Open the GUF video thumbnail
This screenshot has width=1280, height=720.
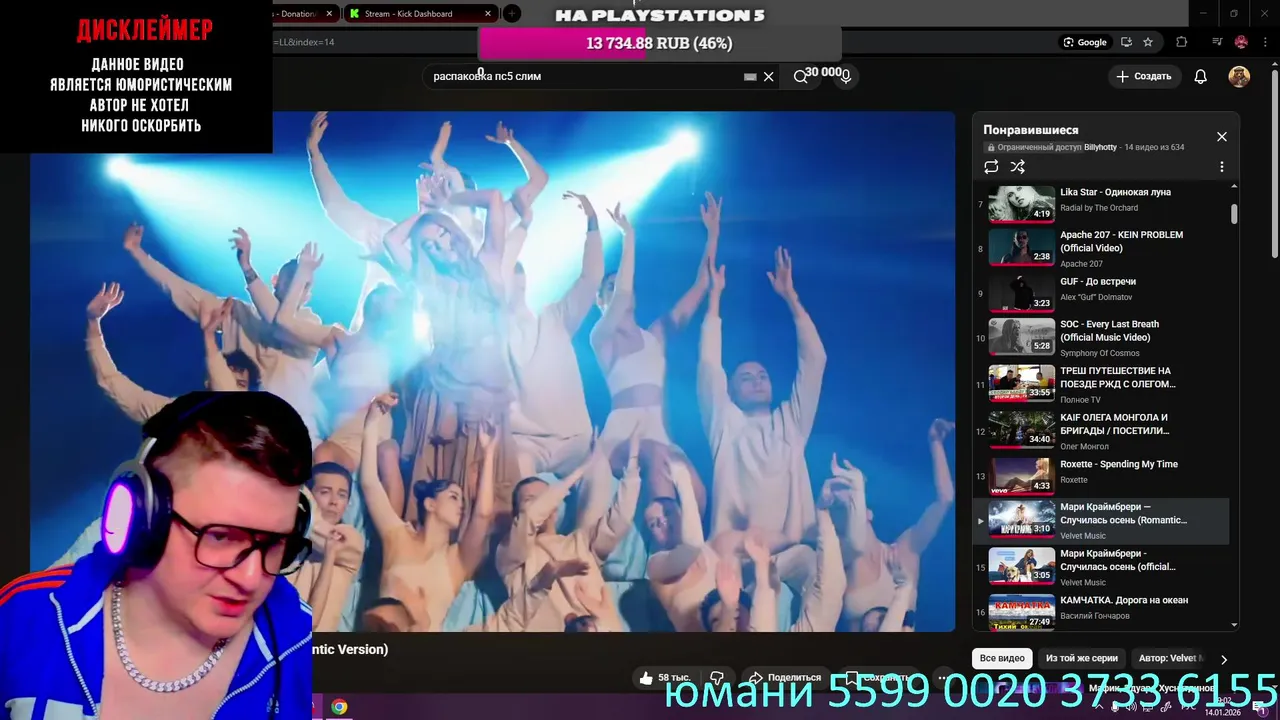1022,294
